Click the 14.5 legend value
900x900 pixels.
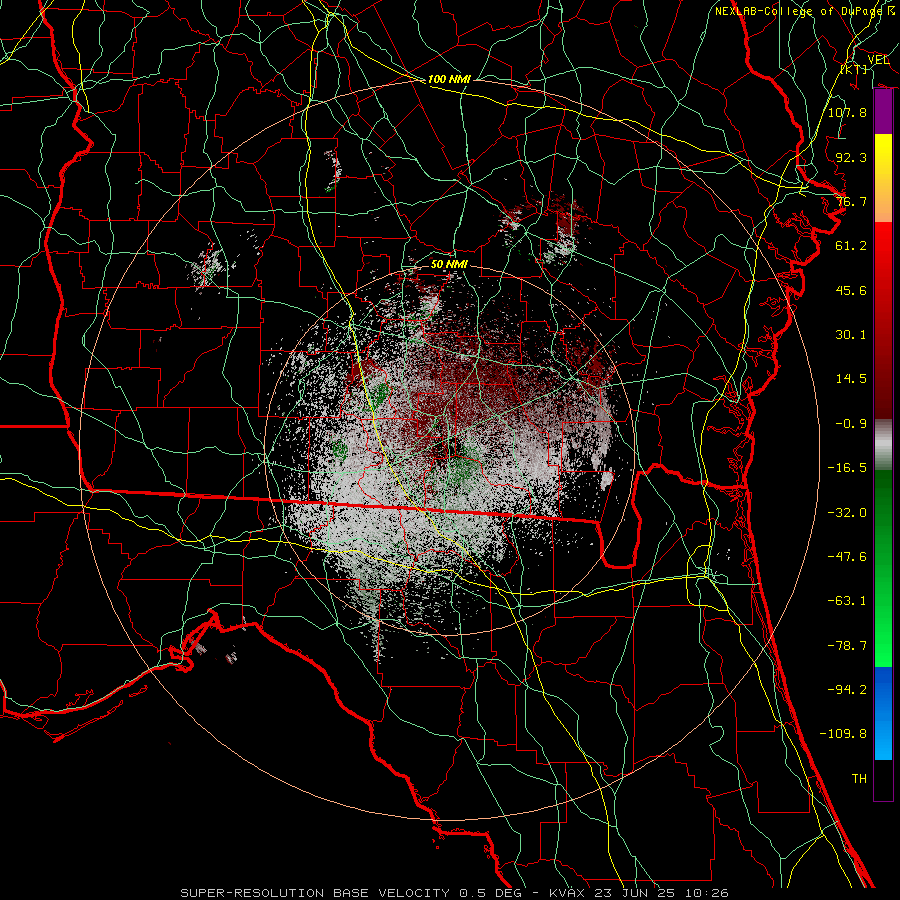coord(851,379)
